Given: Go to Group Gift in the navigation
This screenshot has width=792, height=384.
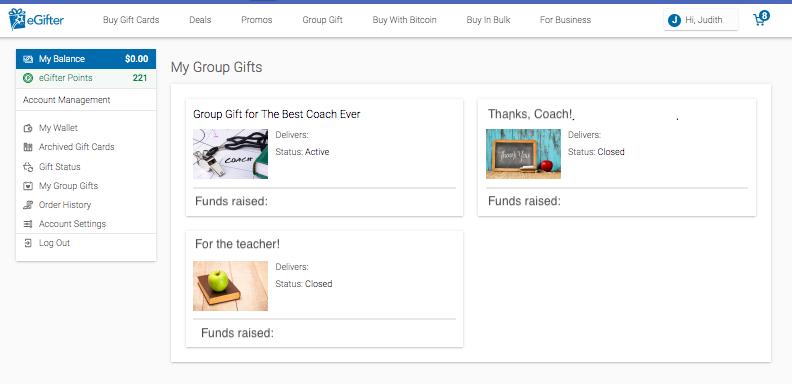Looking at the screenshot, I should (322, 20).
